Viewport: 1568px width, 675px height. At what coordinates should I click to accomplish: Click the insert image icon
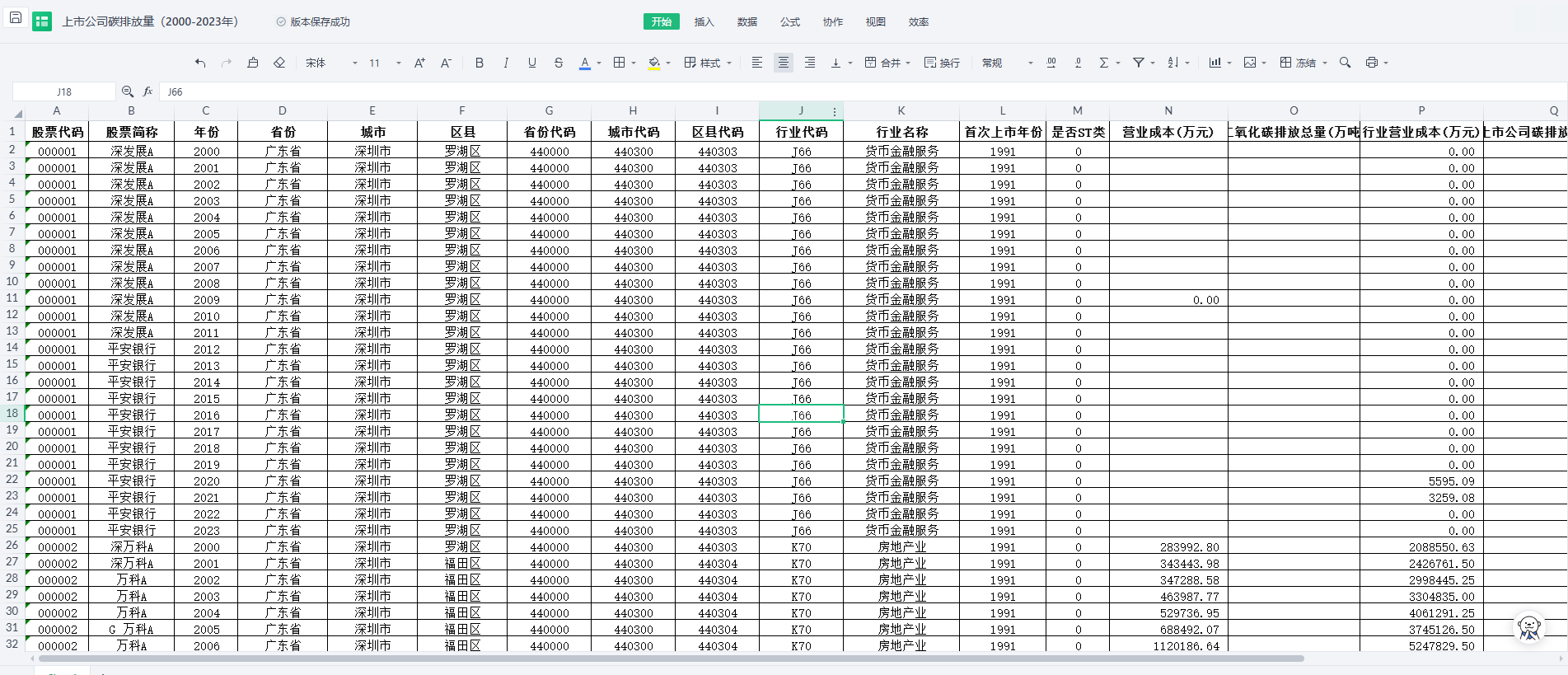[x=1250, y=63]
